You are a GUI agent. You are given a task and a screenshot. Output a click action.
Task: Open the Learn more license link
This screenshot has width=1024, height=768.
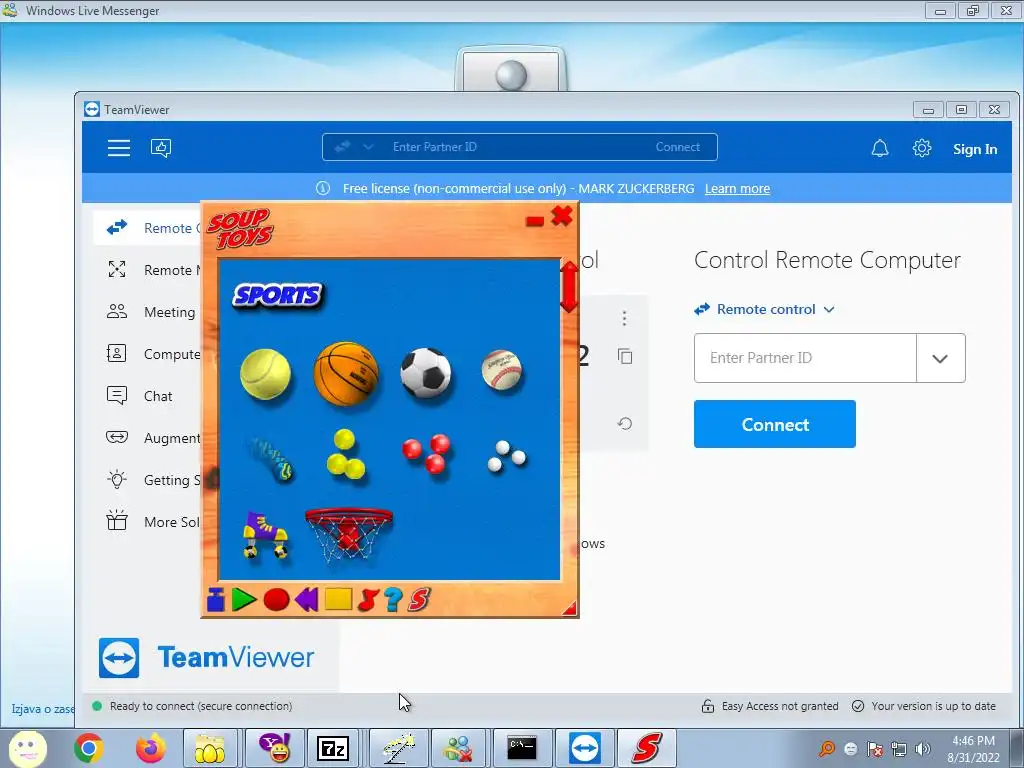(x=737, y=189)
